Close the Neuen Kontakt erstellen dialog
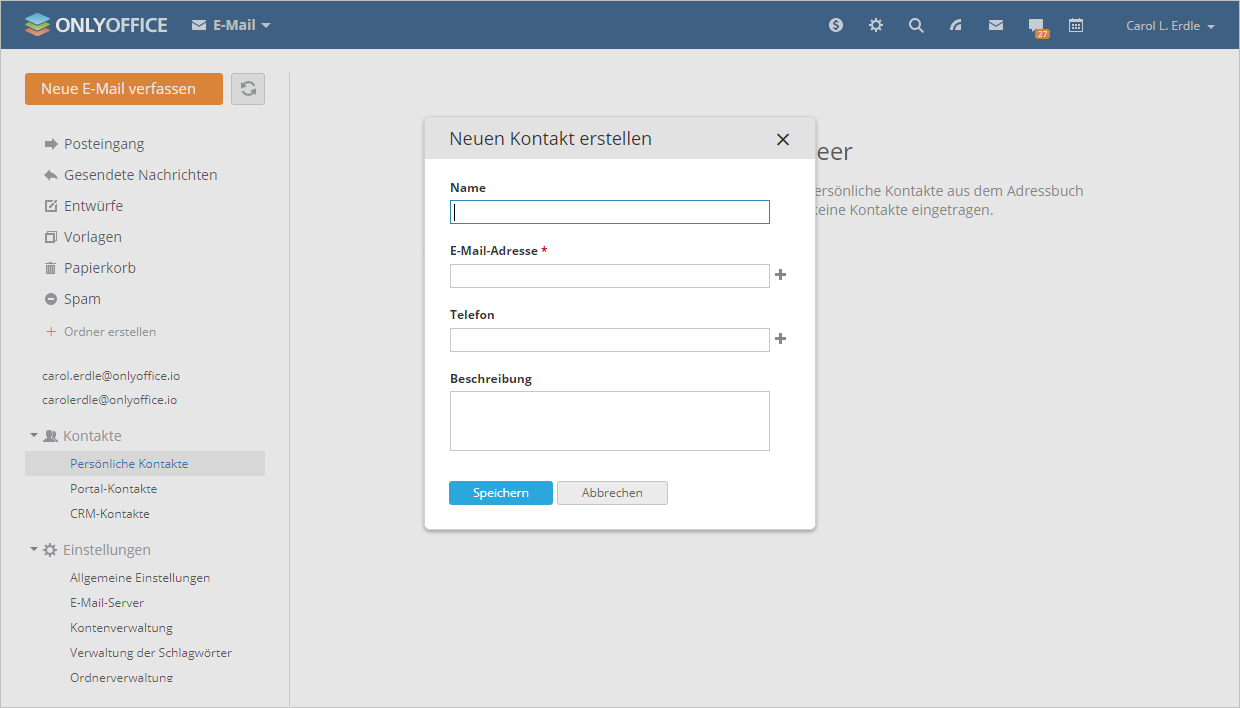Viewport: 1240px width, 708px height. [783, 140]
